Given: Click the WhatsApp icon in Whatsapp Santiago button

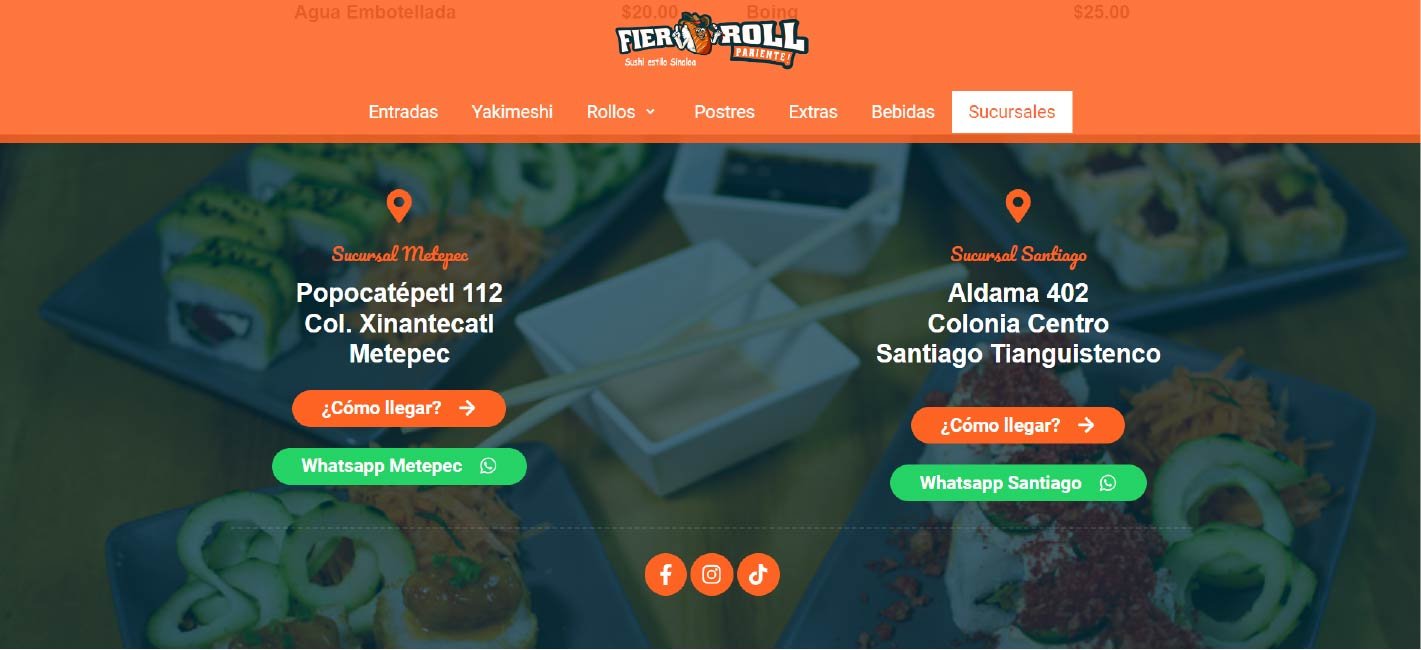Looking at the screenshot, I should pos(1108,483).
